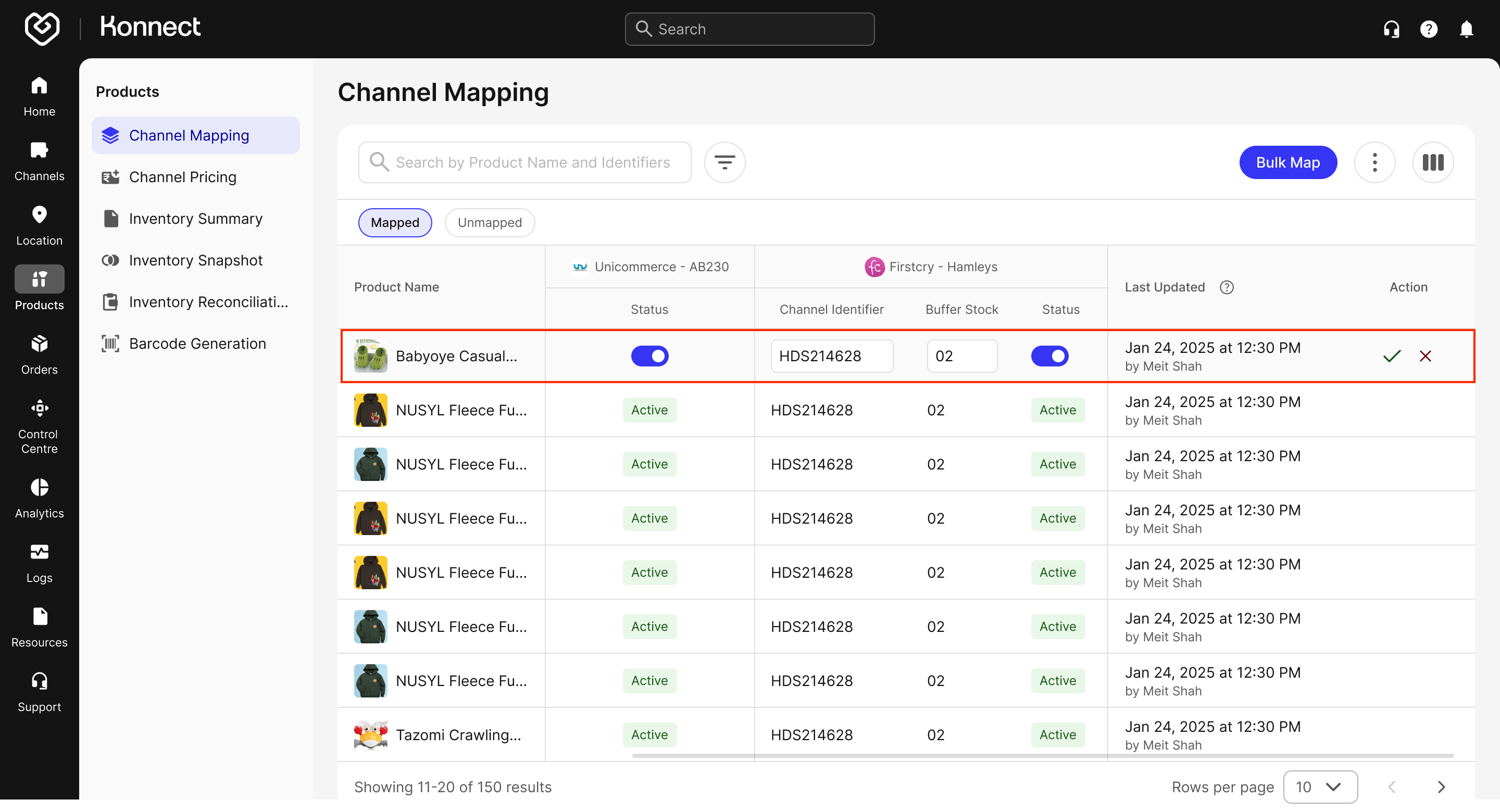1500x812 pixels.
Task: Open Inventory Summary menu item
Action: point(196,219)
